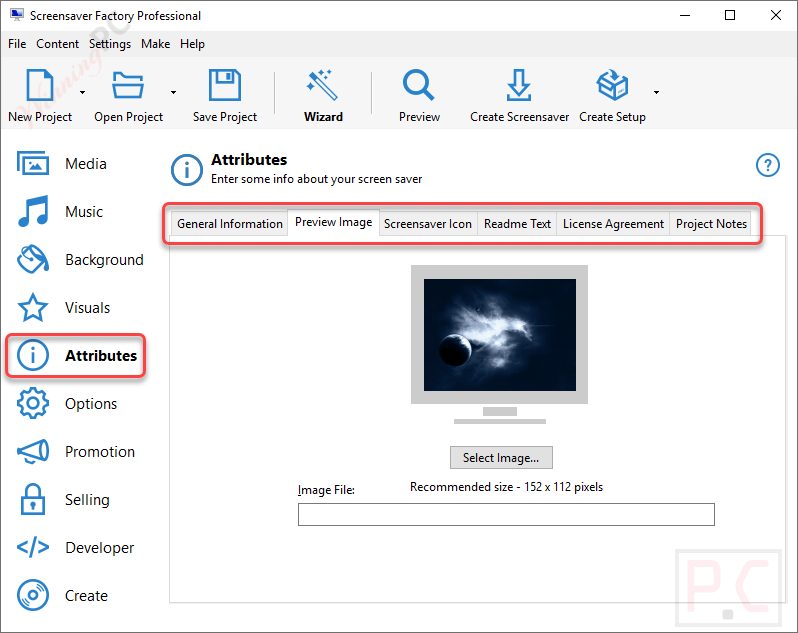Screen dimensions: 798x633
Task: Close the Screensaver Factory window
Action: pyautogui.click(x=776, y=15)
